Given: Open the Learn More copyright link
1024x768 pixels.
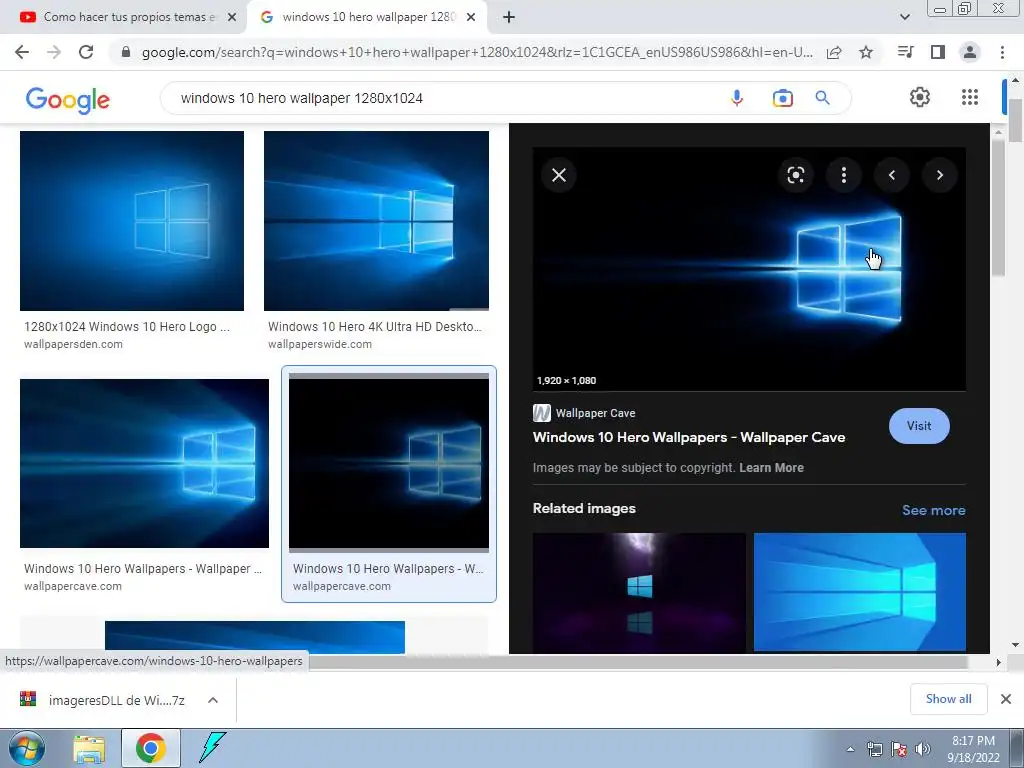Looking at the screenshot, I should (771, 468).
